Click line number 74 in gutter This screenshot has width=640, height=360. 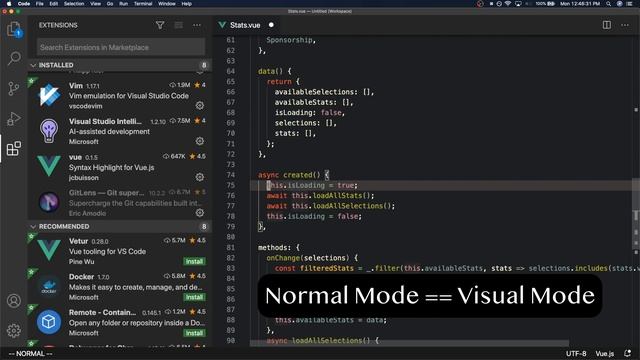click(231, 175)
